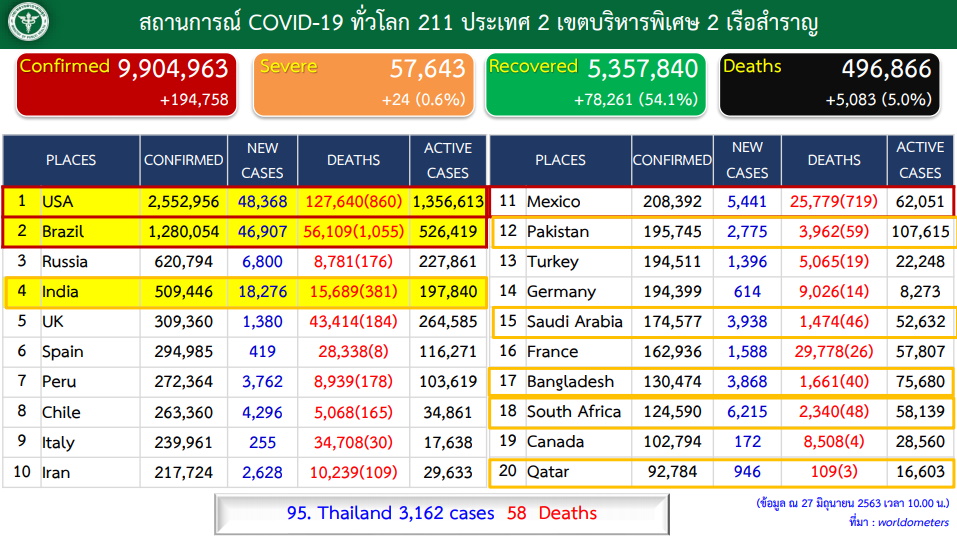
Task: Click Brazil confirmed 1,280,054
Action: pos(183,231)
